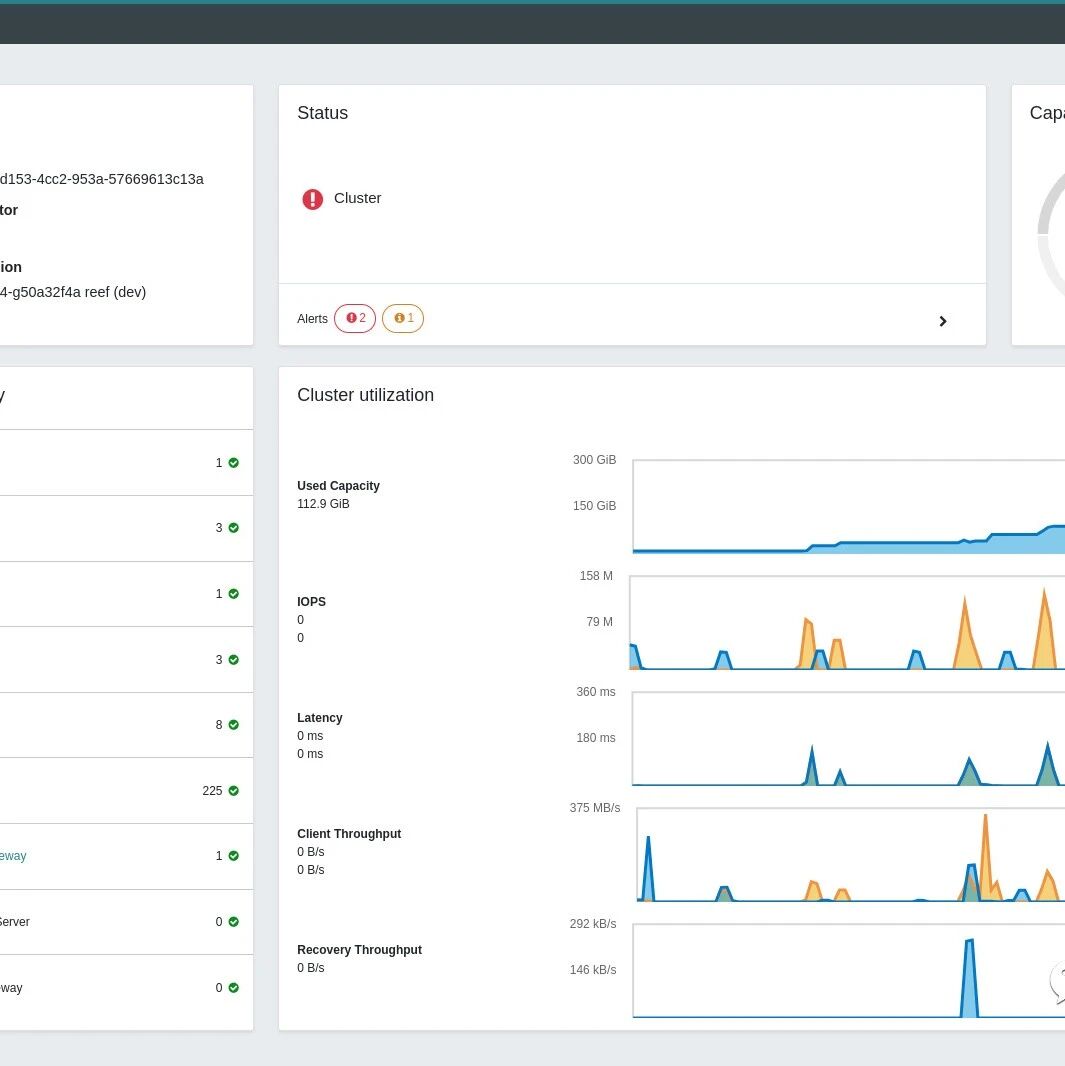
Task: Click the Latency metric label
Action: point(319,718)
